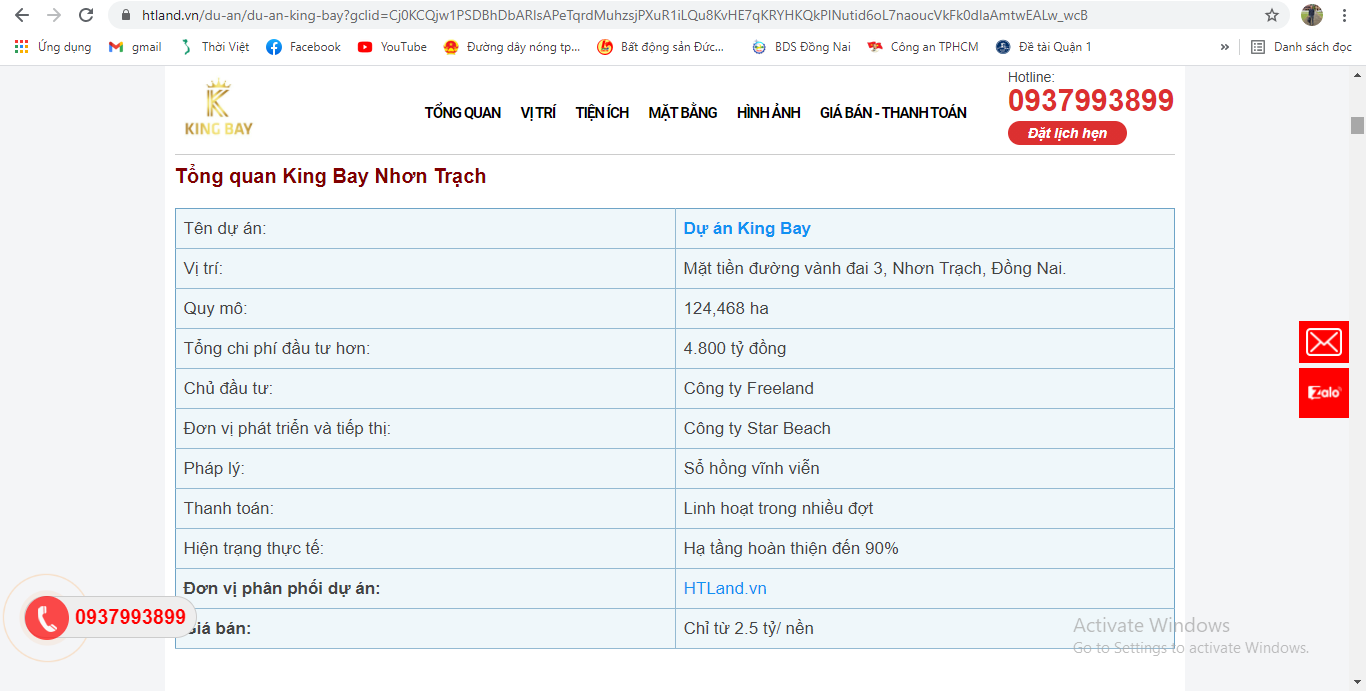Open the MẶT BẰNG section
This screenshot has height=691, width=1366.
pyautogui.click(x=682, y=113)
